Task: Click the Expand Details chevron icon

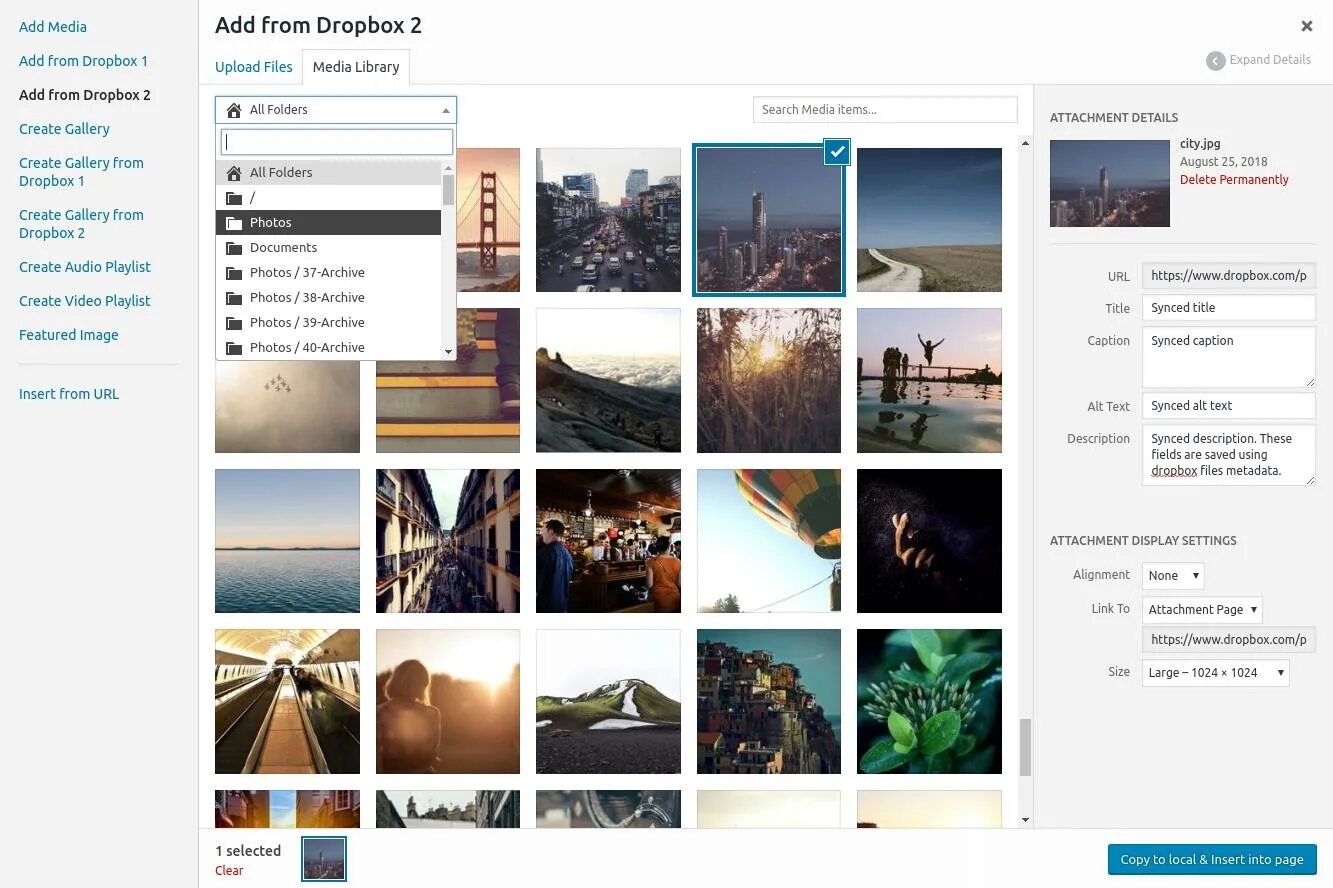Action: (1215, 60)
